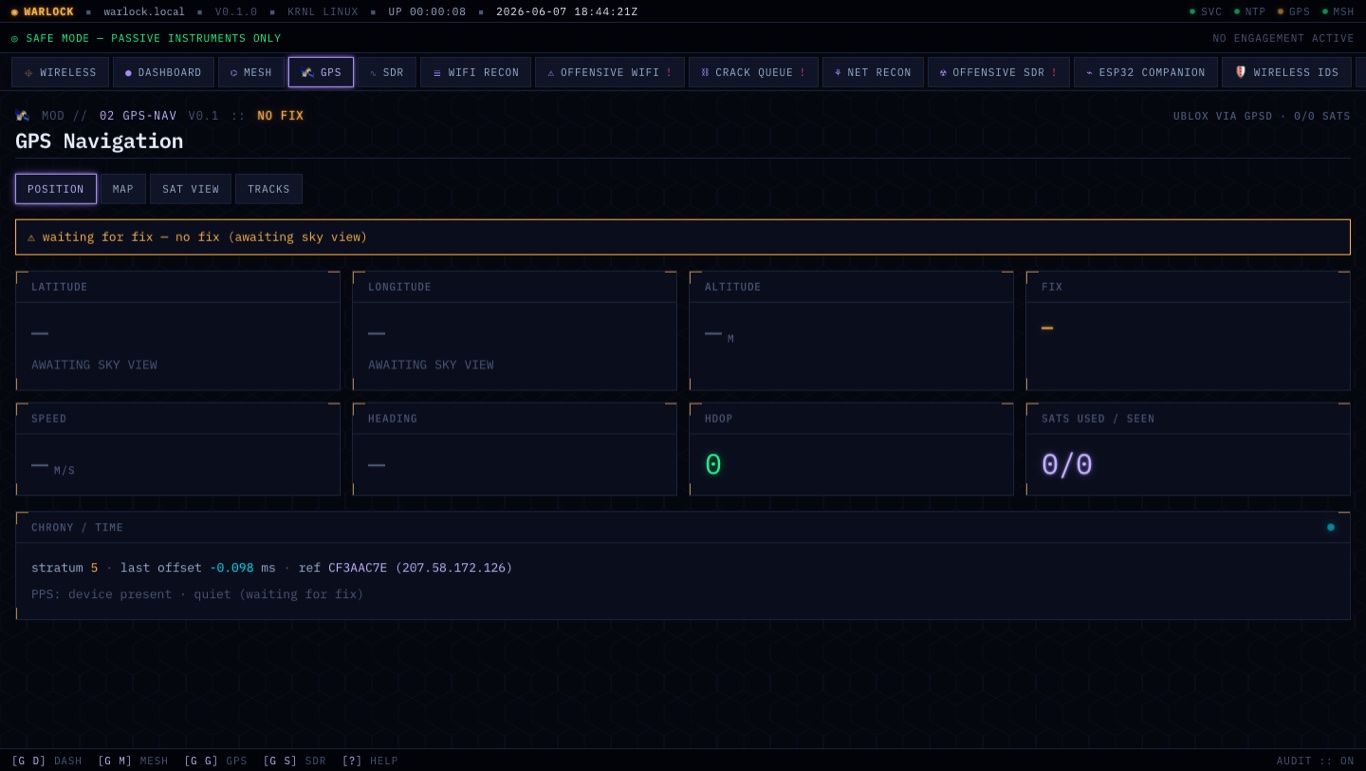Click the Sats Used / Seen 0/0 value
The width and height of the screenshot is (1366, 771).
[1067, 465]
